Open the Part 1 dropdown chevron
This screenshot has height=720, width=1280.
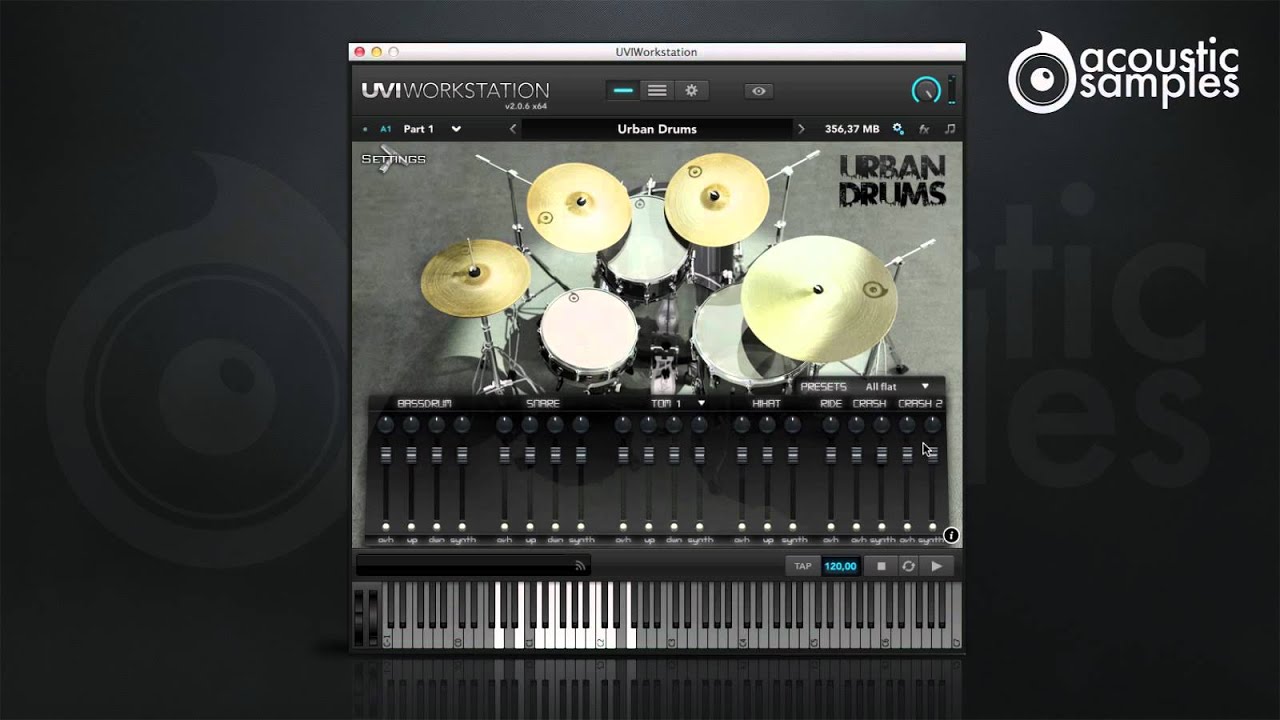point(456,129)
